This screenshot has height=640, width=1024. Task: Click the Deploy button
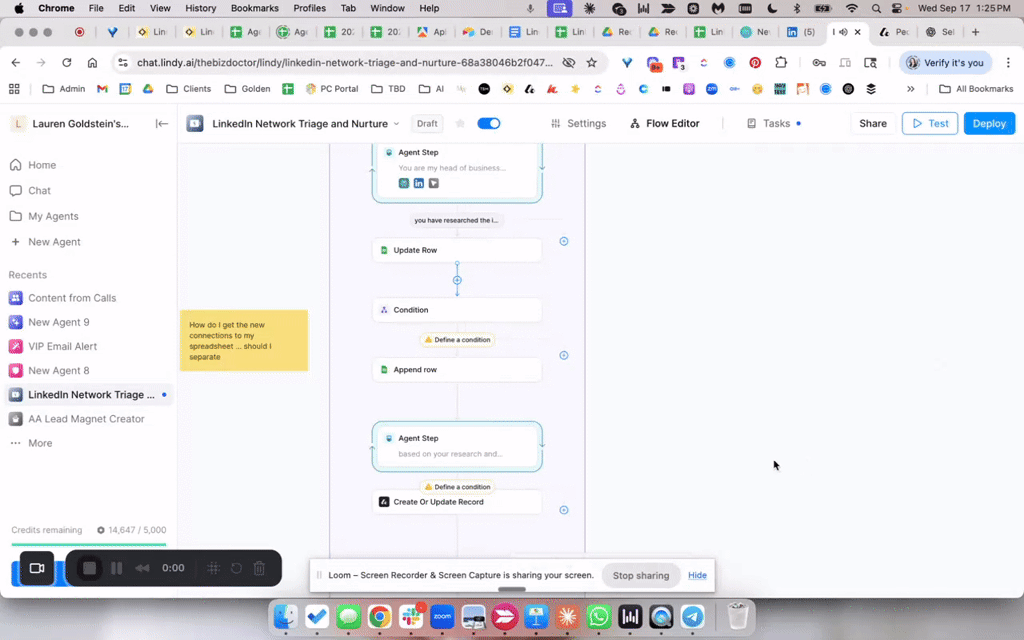988,124
